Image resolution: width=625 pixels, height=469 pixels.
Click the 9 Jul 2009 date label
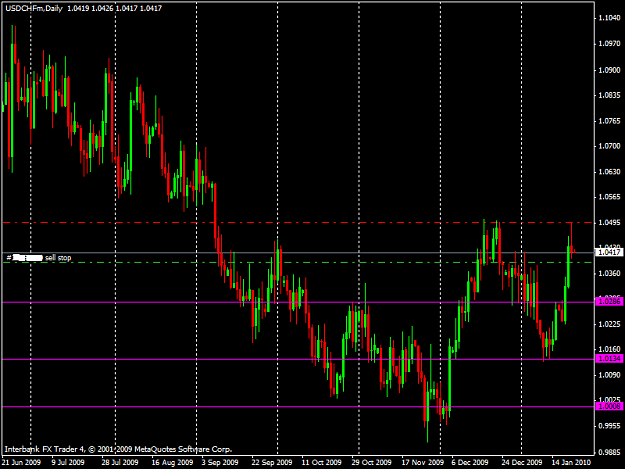pyautogui.click(x=68, y=462)
